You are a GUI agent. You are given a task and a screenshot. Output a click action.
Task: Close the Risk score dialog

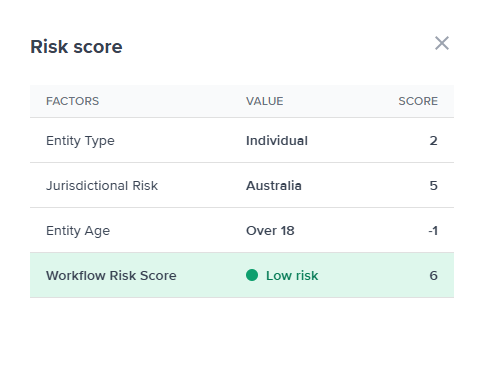coord(442,43)
